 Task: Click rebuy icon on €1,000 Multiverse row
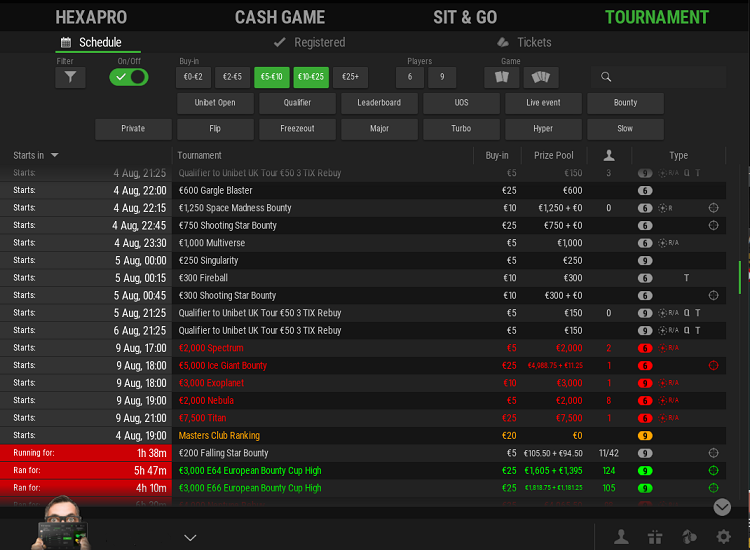(x=668, y=243)
